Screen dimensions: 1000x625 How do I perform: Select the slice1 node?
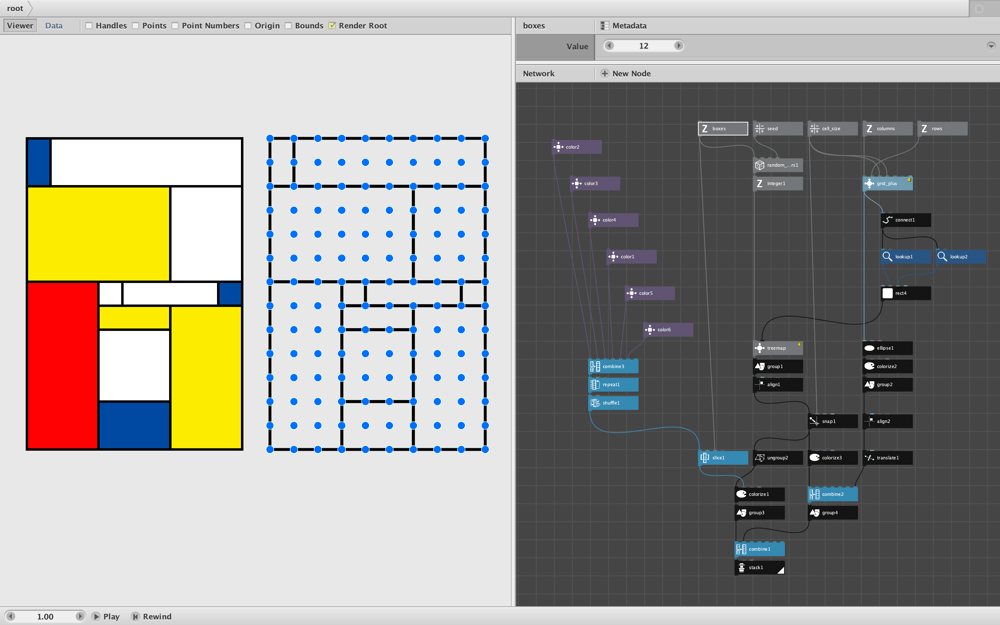pyautogui.click(x=723, y=458)
